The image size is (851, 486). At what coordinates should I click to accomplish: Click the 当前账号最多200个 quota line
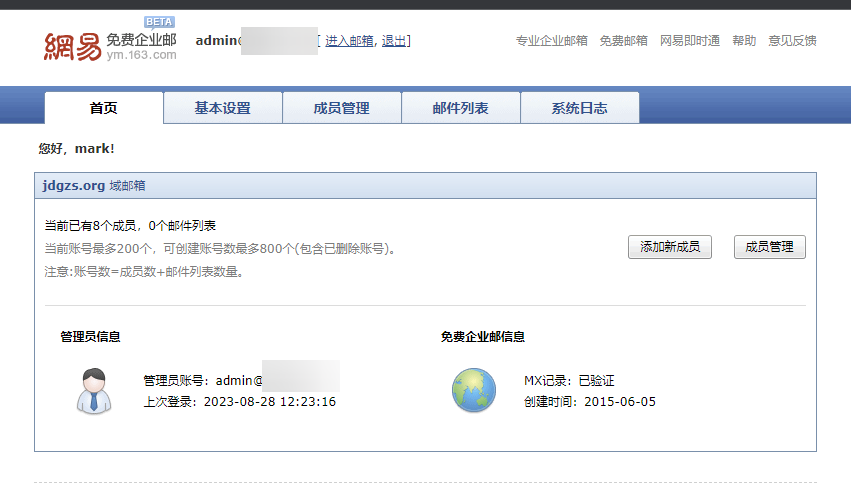[220, 249]
